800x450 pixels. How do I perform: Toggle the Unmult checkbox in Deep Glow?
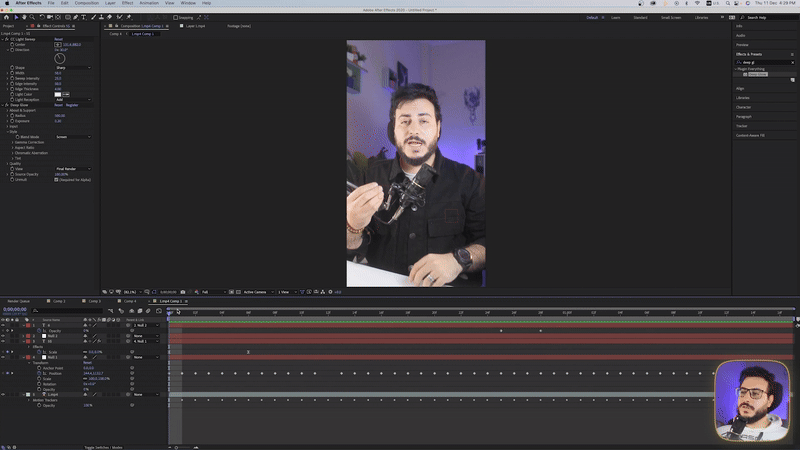click(x=56, y=180)
